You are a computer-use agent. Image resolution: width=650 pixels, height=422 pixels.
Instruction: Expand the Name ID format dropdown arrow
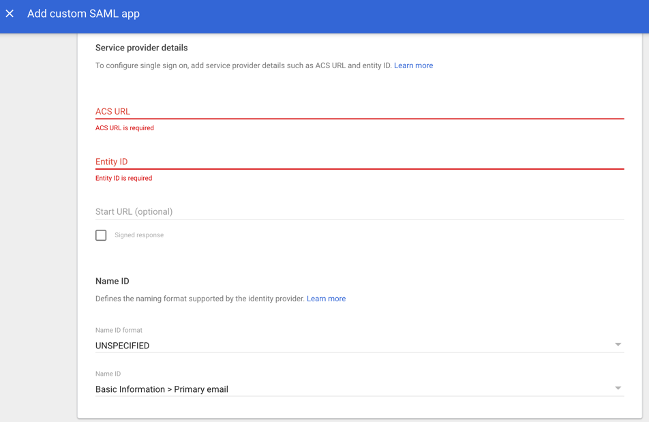pos(618,344)
